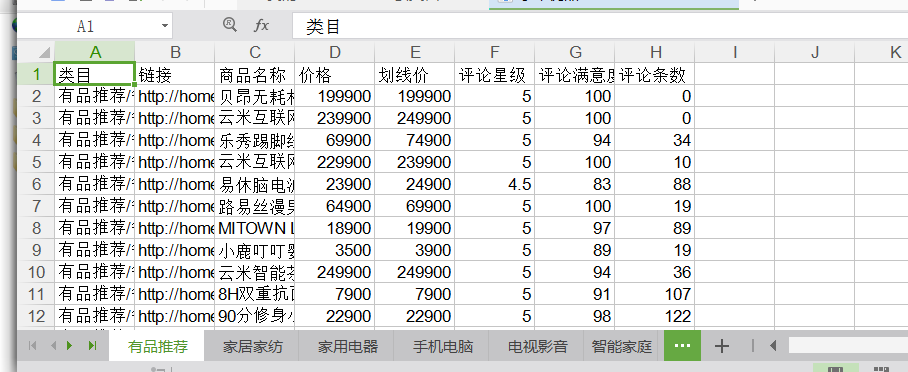Add a new sheet with plus button
The height and width of the screenshot is (372, 908).
(722, 346)
